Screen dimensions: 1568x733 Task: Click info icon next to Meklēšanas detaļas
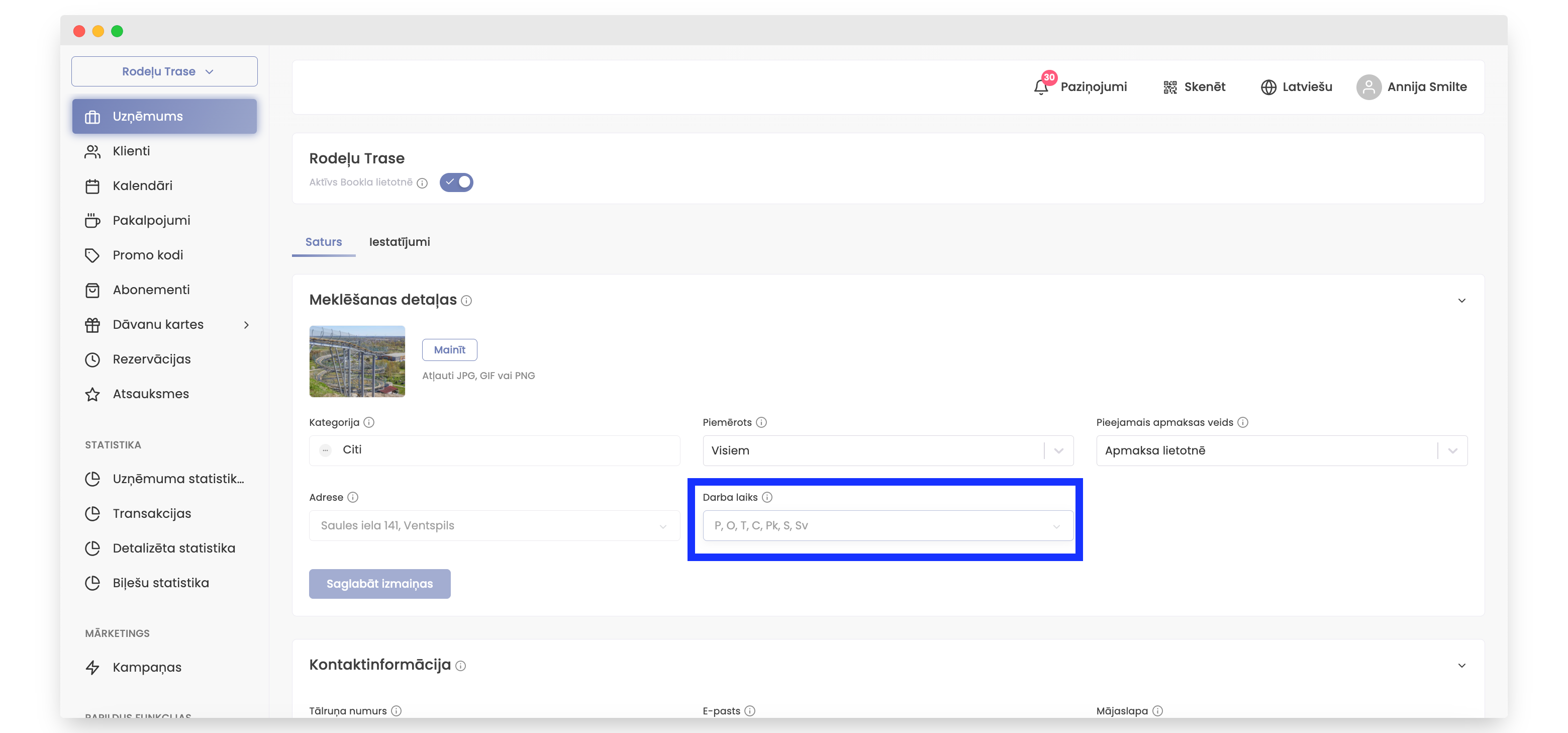tap(466, 301)
